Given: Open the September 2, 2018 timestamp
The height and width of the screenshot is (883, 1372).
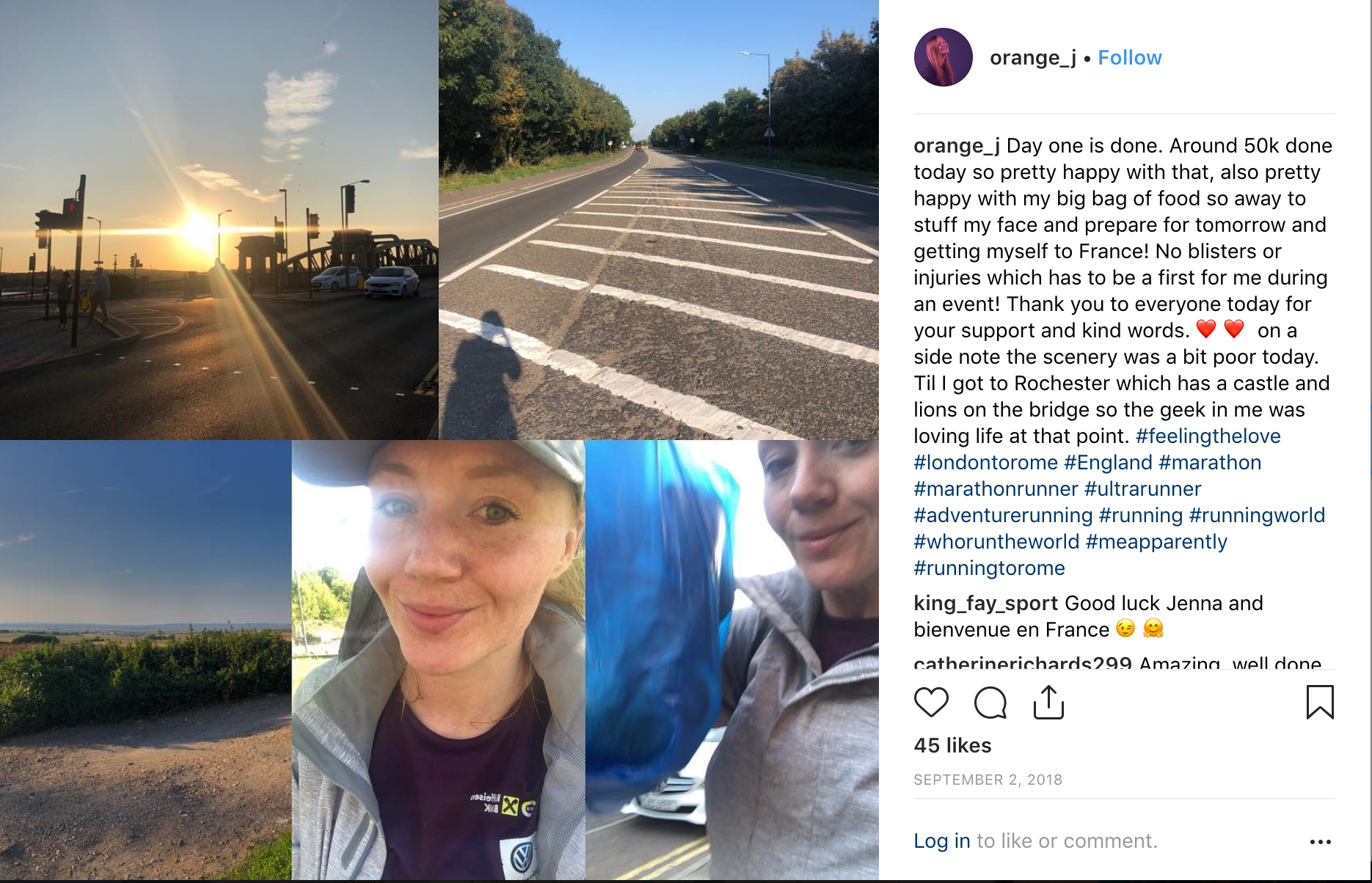Looking at the screenshot, I should 988,780.
